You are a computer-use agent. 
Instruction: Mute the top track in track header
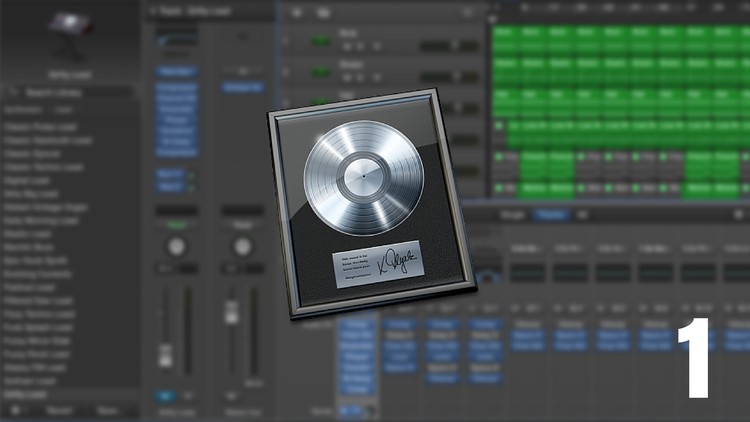coord(347,46)
